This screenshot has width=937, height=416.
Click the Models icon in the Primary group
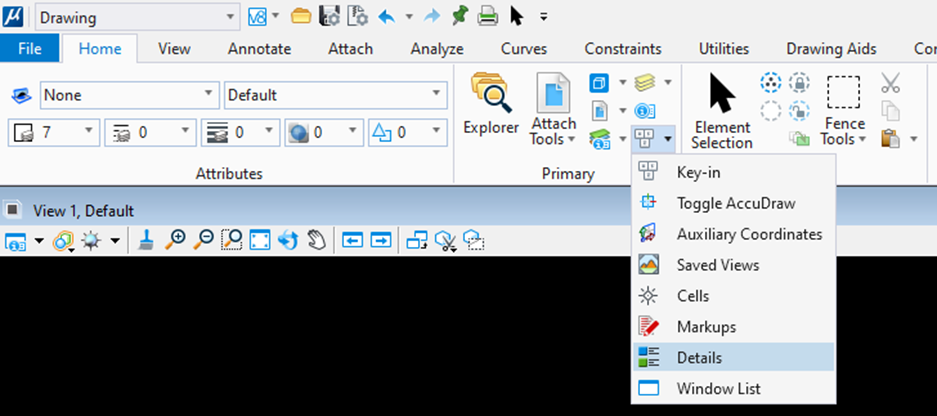coord(599,82)
